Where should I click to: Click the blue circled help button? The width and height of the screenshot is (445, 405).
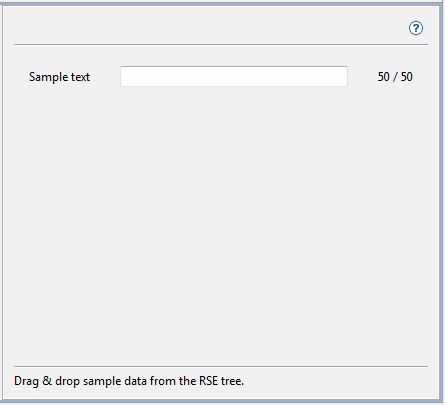coord(416,28)
